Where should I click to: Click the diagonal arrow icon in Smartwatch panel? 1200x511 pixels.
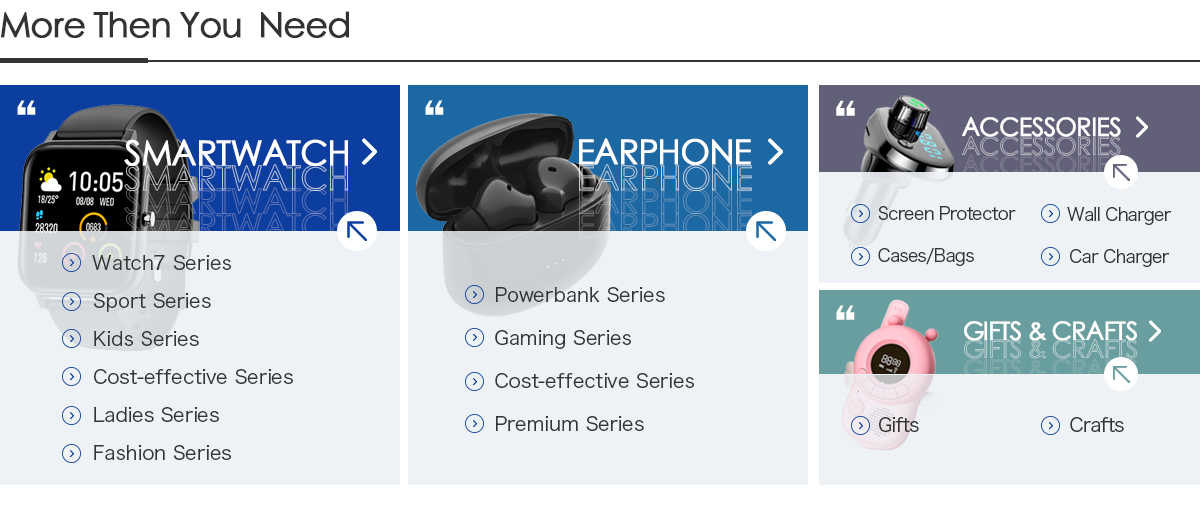tap(357, 231)
